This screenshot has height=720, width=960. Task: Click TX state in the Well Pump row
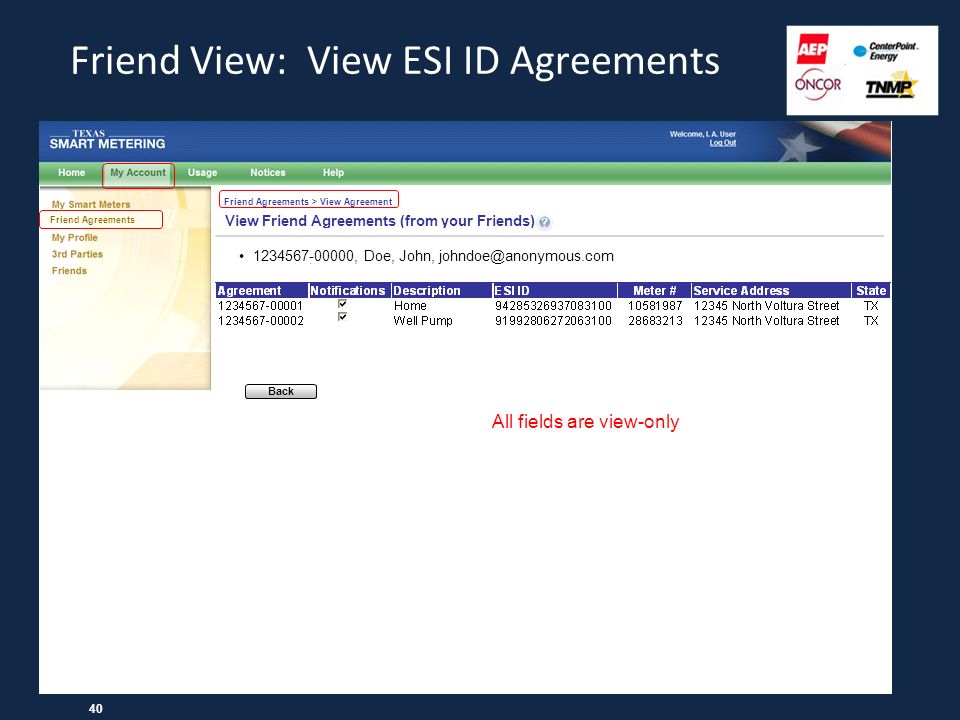coord(871,321)
